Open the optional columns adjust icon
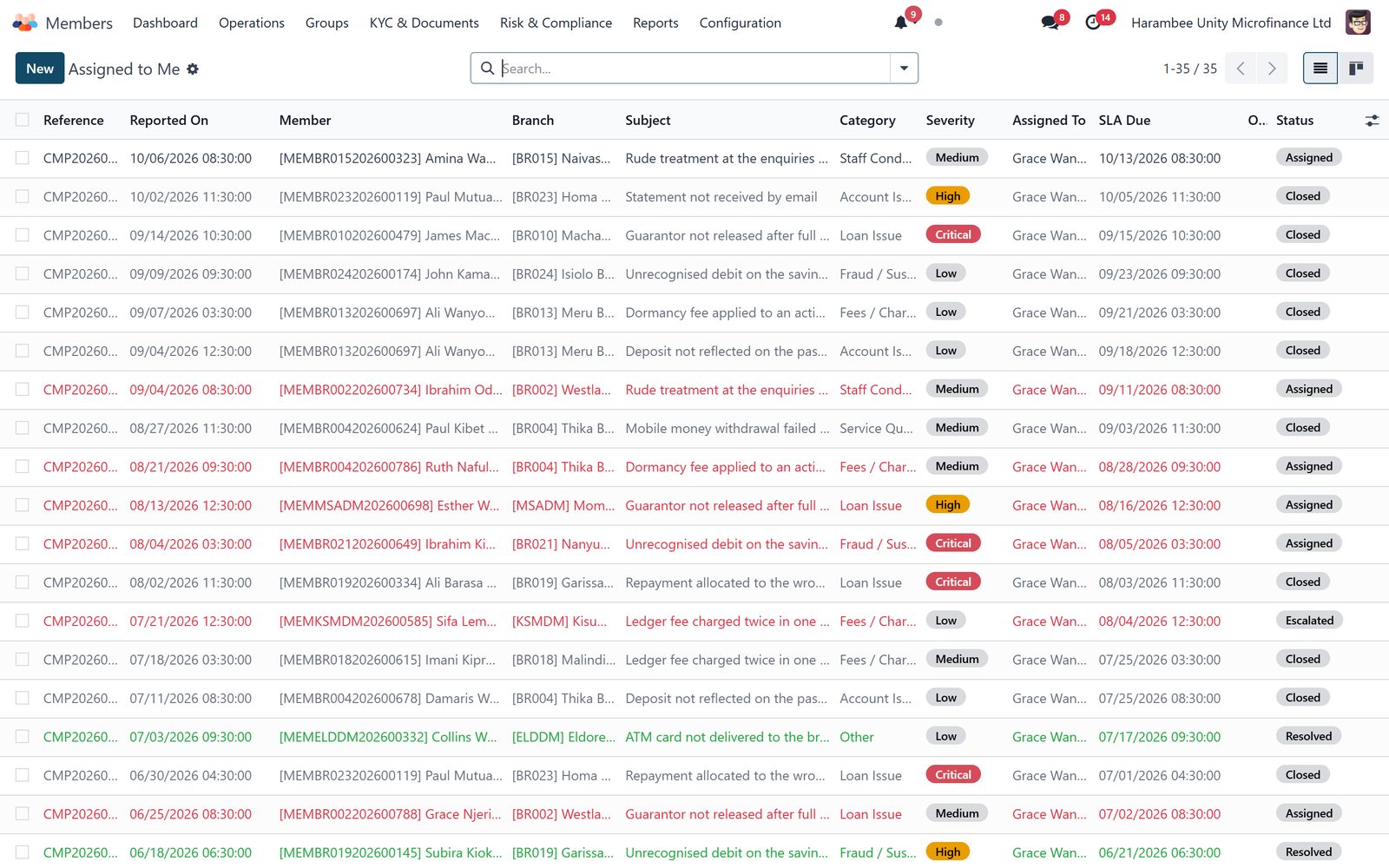Image resolution: width=1389 pixels, height=868 pixels. click(1372, 121)
